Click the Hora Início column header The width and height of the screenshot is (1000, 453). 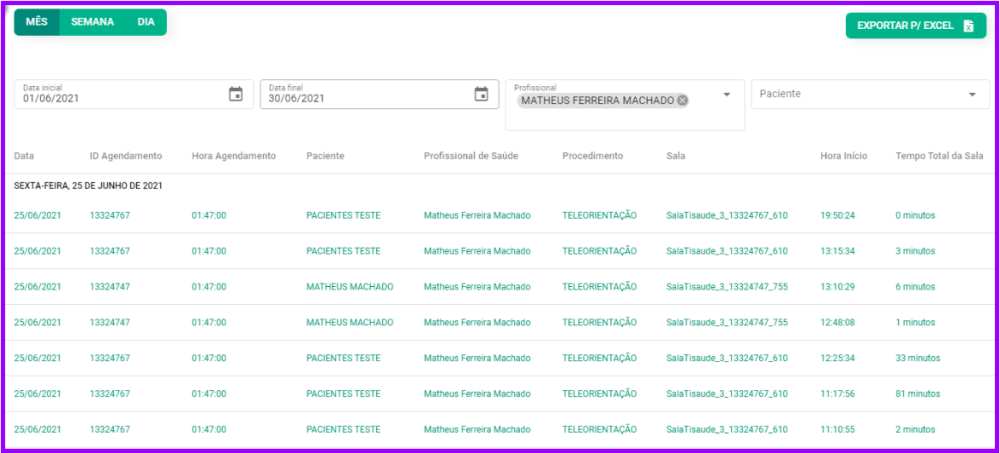point(843,156)
